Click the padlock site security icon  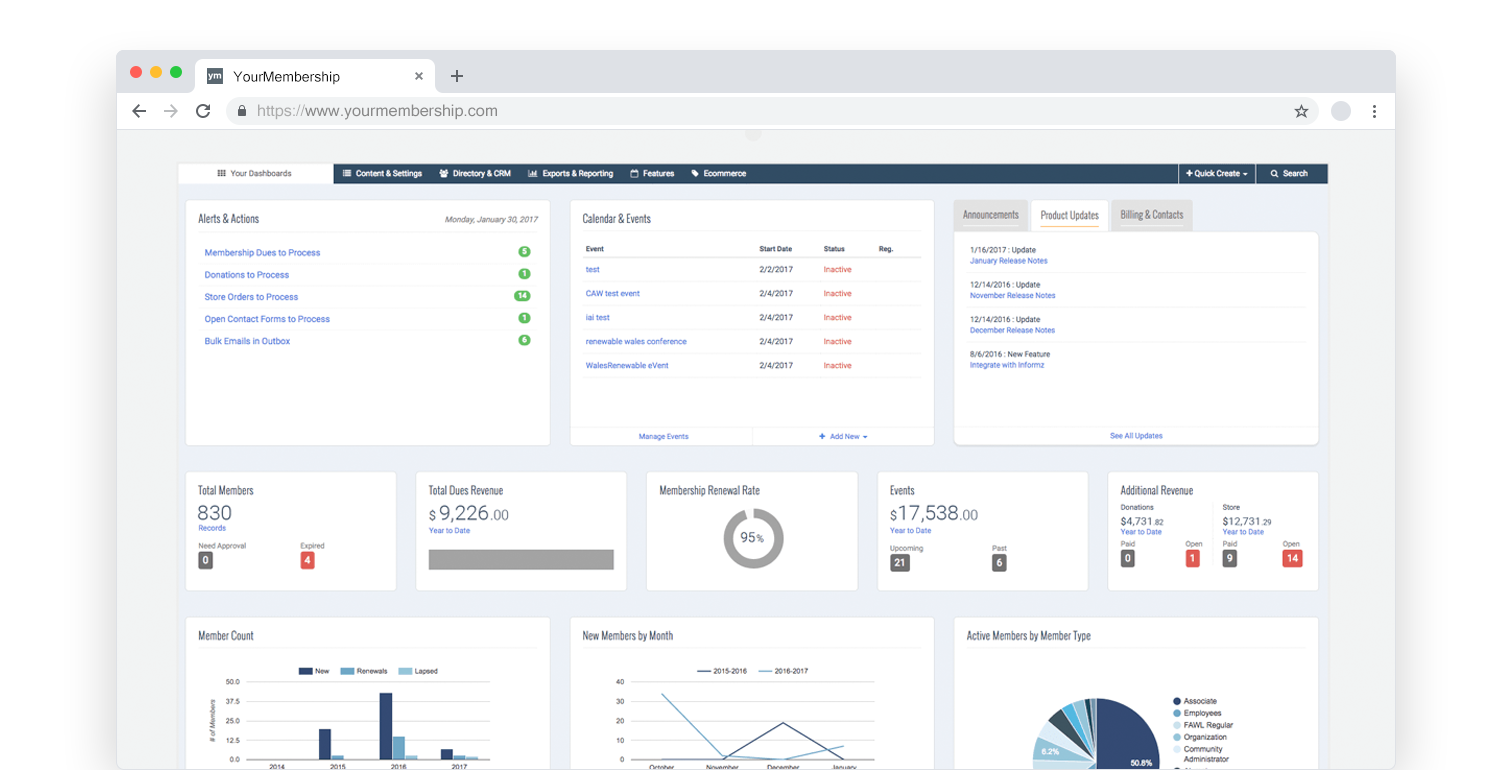pyautogui.click(x=242, y=111)
